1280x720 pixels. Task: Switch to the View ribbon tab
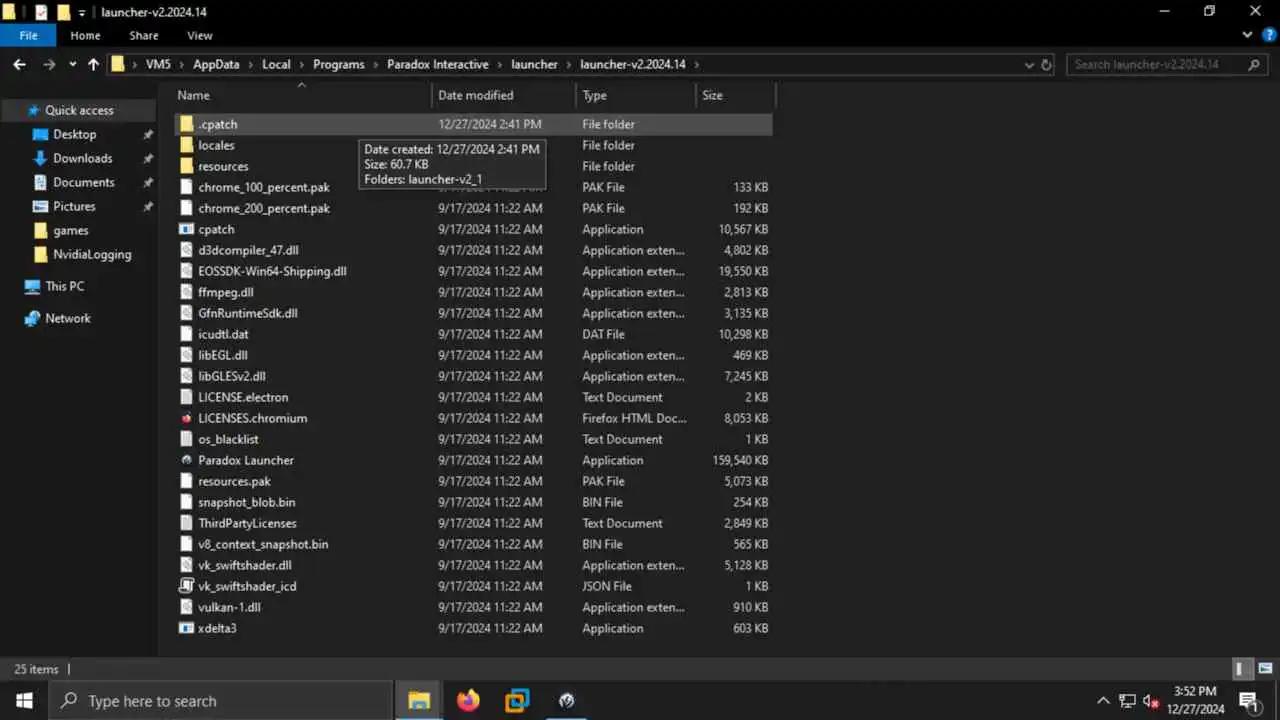(x=200, y=35)
